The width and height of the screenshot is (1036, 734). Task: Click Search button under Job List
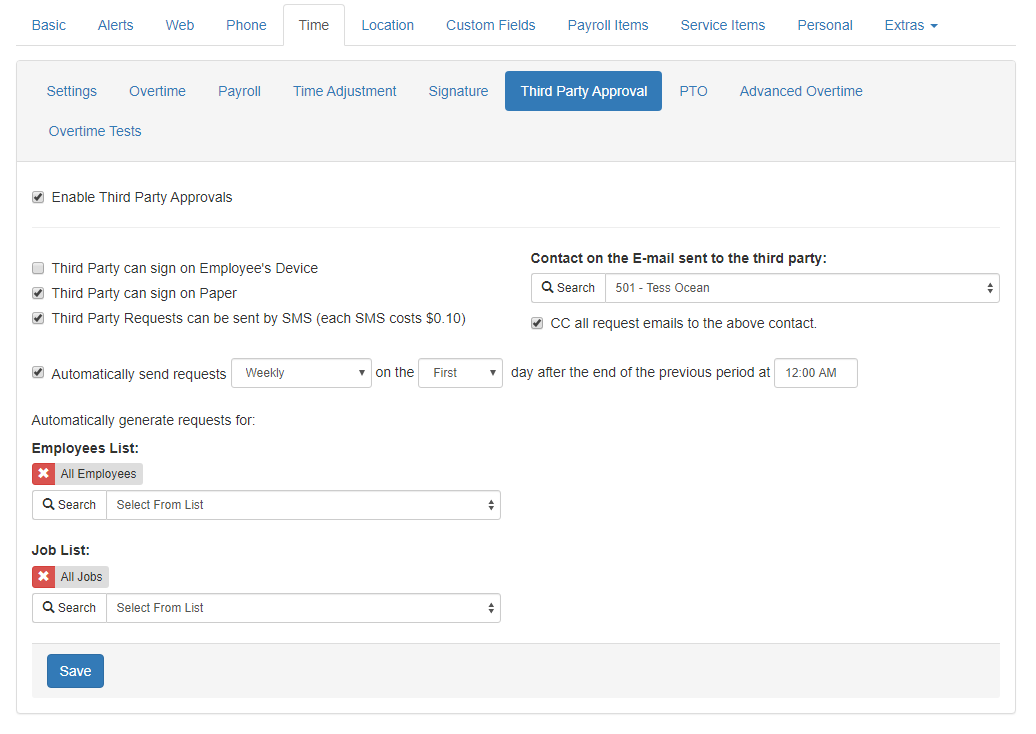click(x=69, y=608)
